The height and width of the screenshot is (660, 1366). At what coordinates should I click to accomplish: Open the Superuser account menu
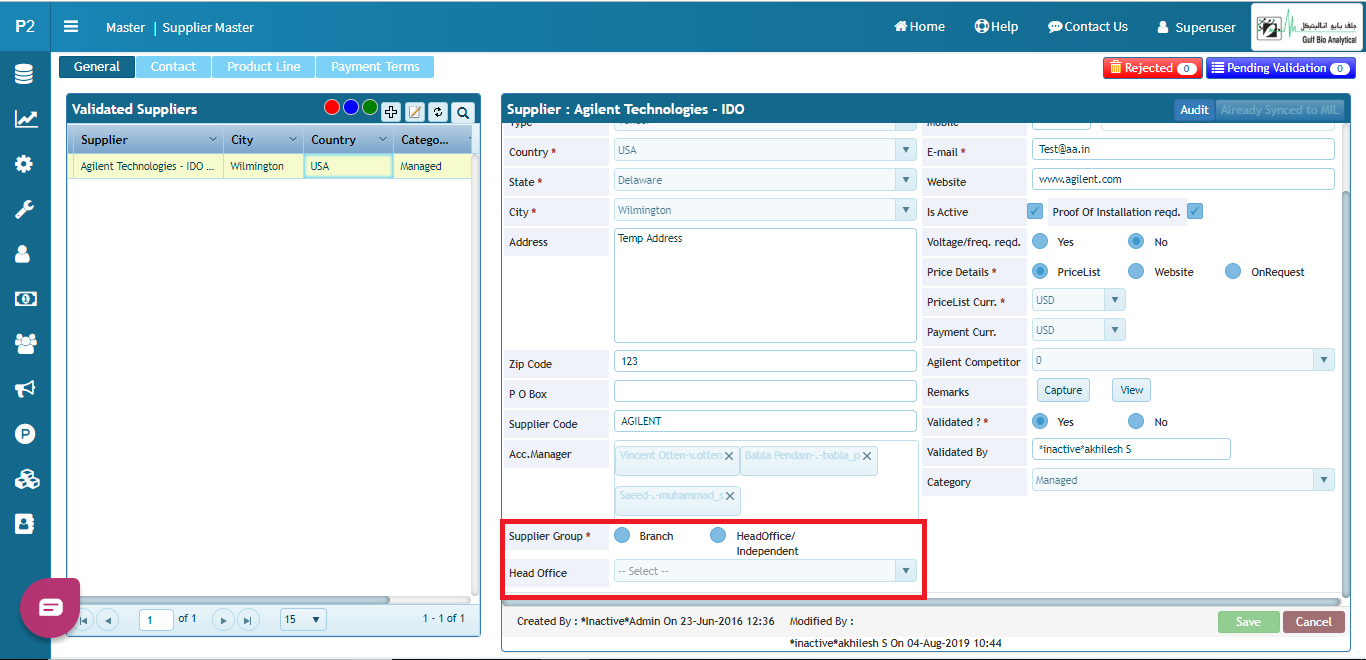pyautogui.click(x=1196, y=27)
